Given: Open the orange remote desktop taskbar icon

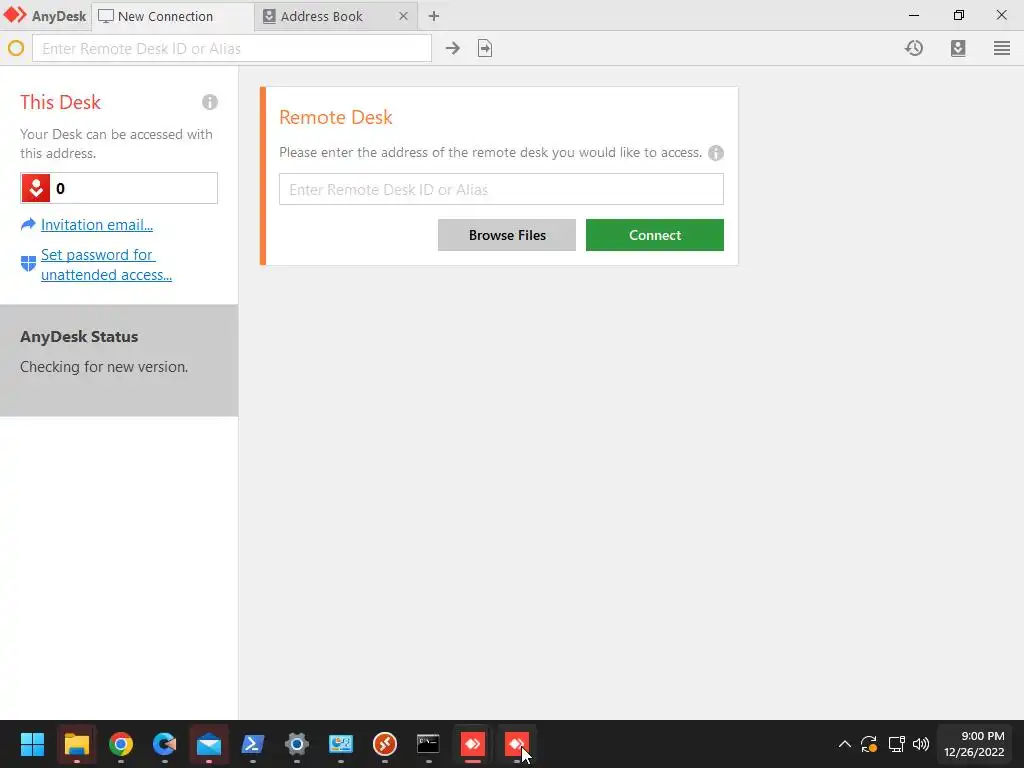Looking at the screenshot, I should (x=385, y=744).
